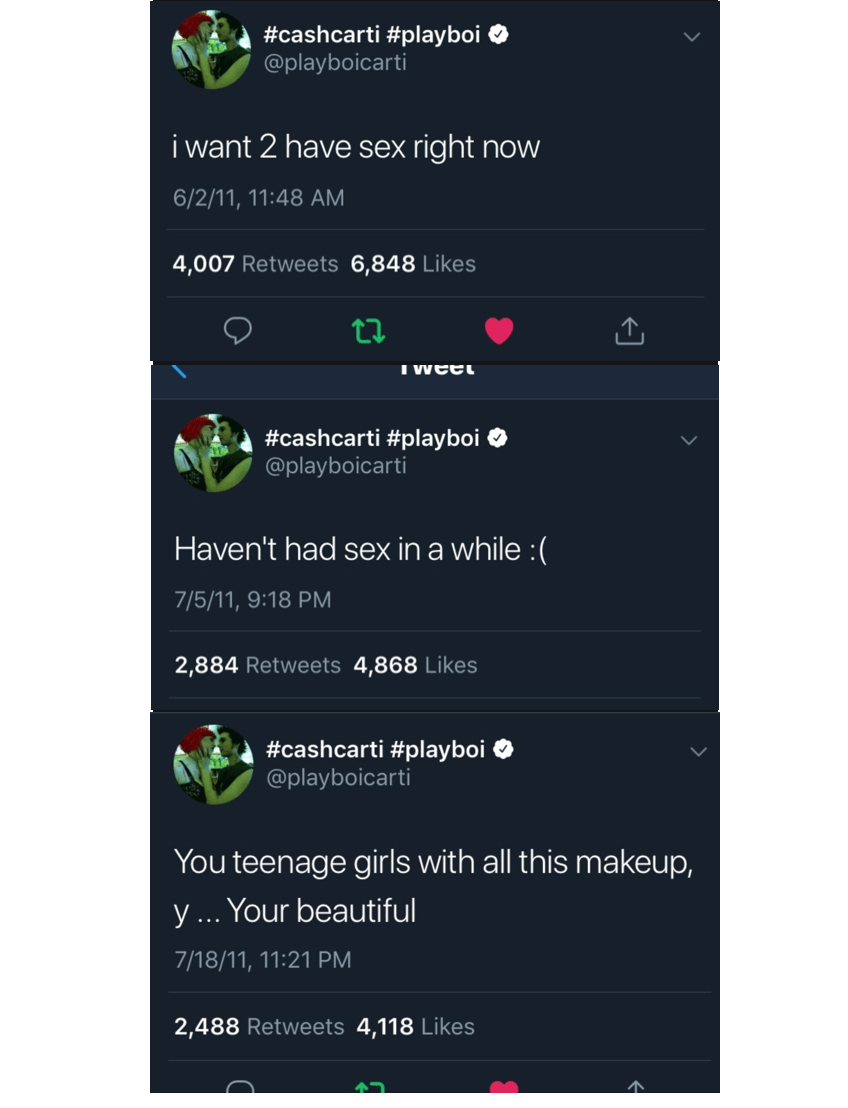This screenshot has width=848, height=1108.
Task: Expand options chevron on 'Haven't had' tweet
Action: pyautogui.click(x=689, y=440)
